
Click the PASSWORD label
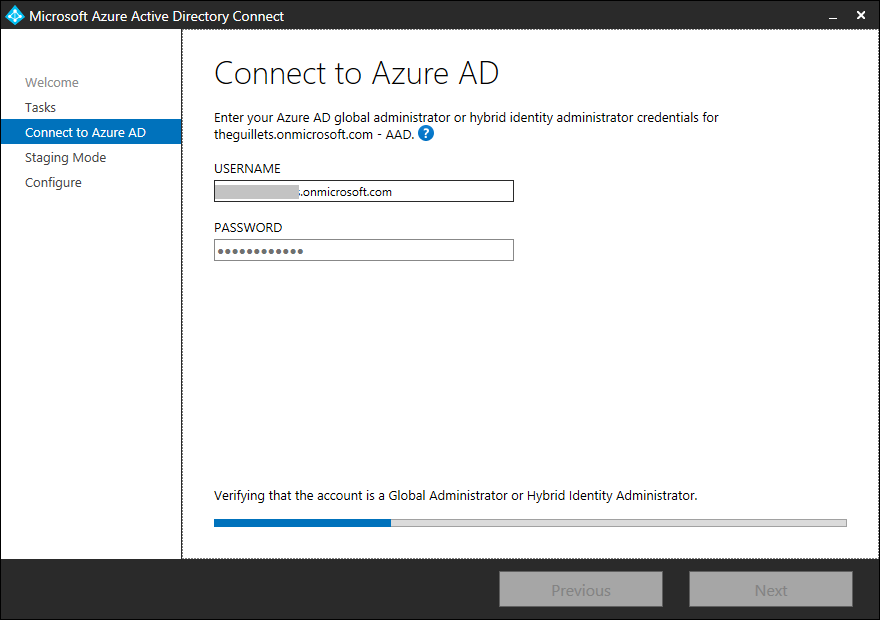pos(248,228)
